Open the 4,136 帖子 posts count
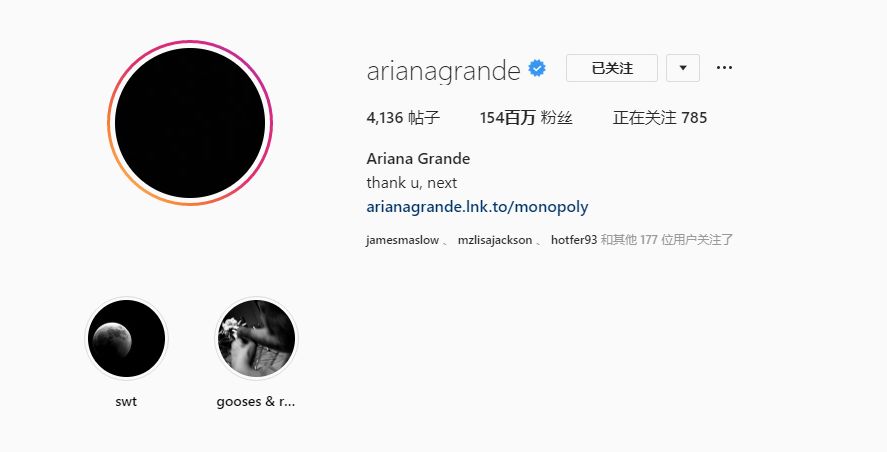 (403, 118)
